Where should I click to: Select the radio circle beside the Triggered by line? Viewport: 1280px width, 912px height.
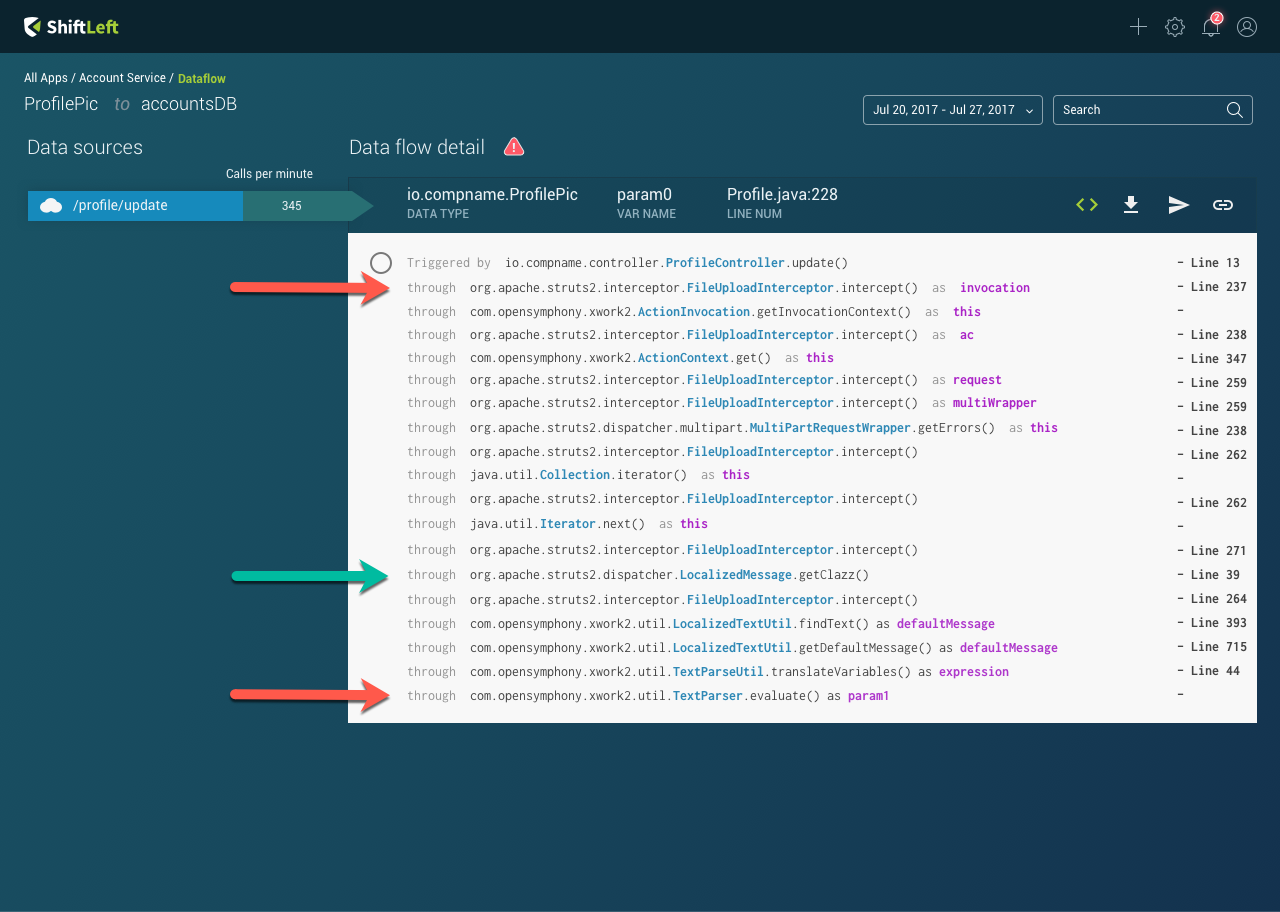tap(381, 262)
